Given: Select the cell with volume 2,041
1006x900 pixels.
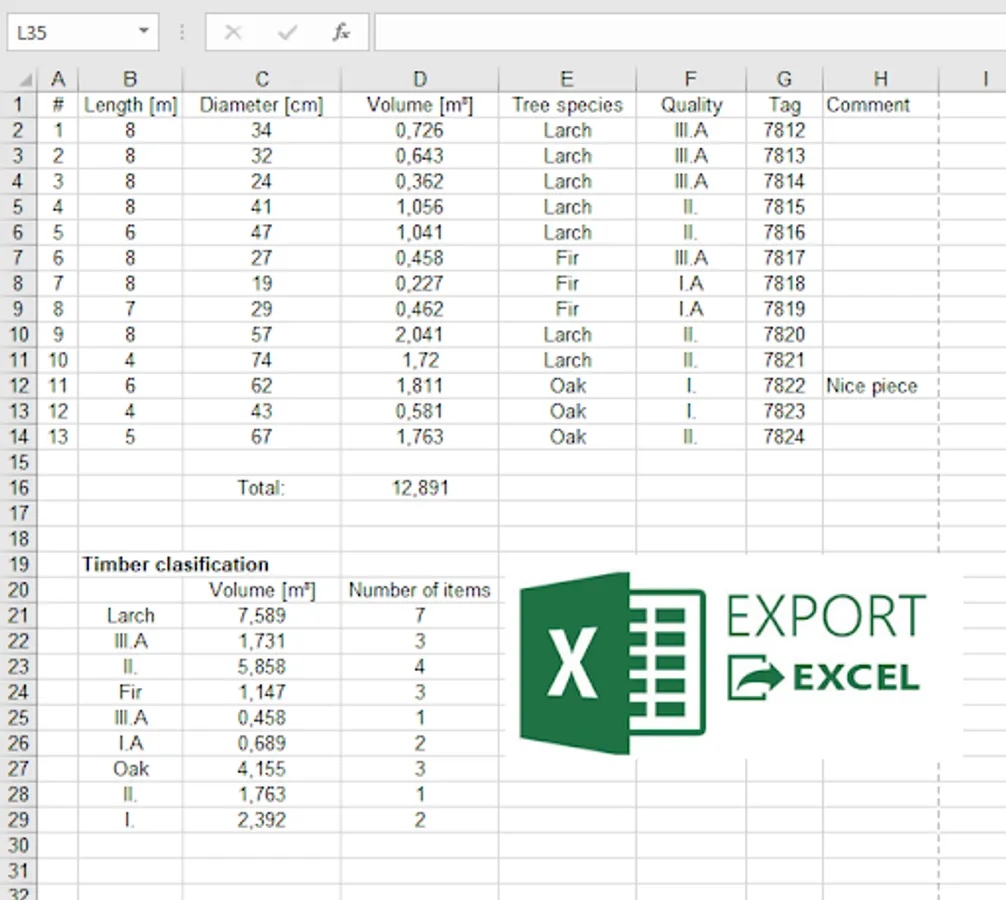Looking at the screenshot, I should tap(420, 334).
